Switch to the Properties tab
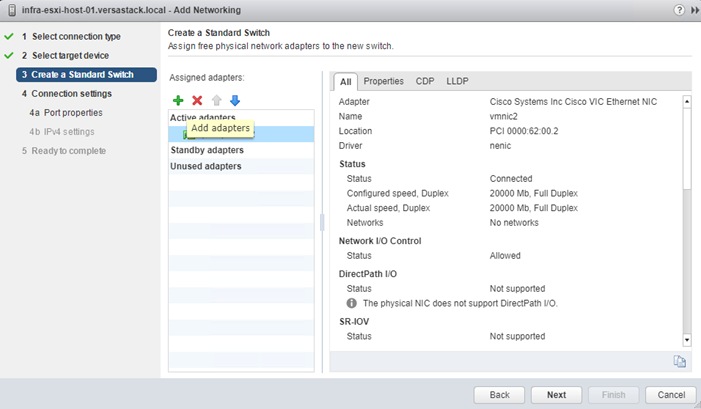 pyautogui.click(x=384, y=81)
